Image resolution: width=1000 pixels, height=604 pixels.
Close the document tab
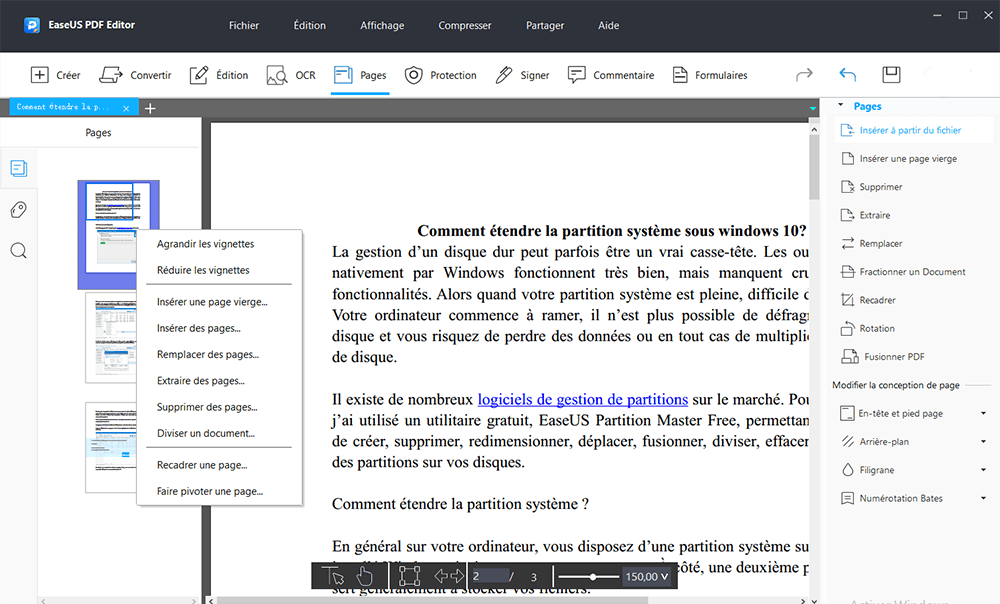coord(126,108)
